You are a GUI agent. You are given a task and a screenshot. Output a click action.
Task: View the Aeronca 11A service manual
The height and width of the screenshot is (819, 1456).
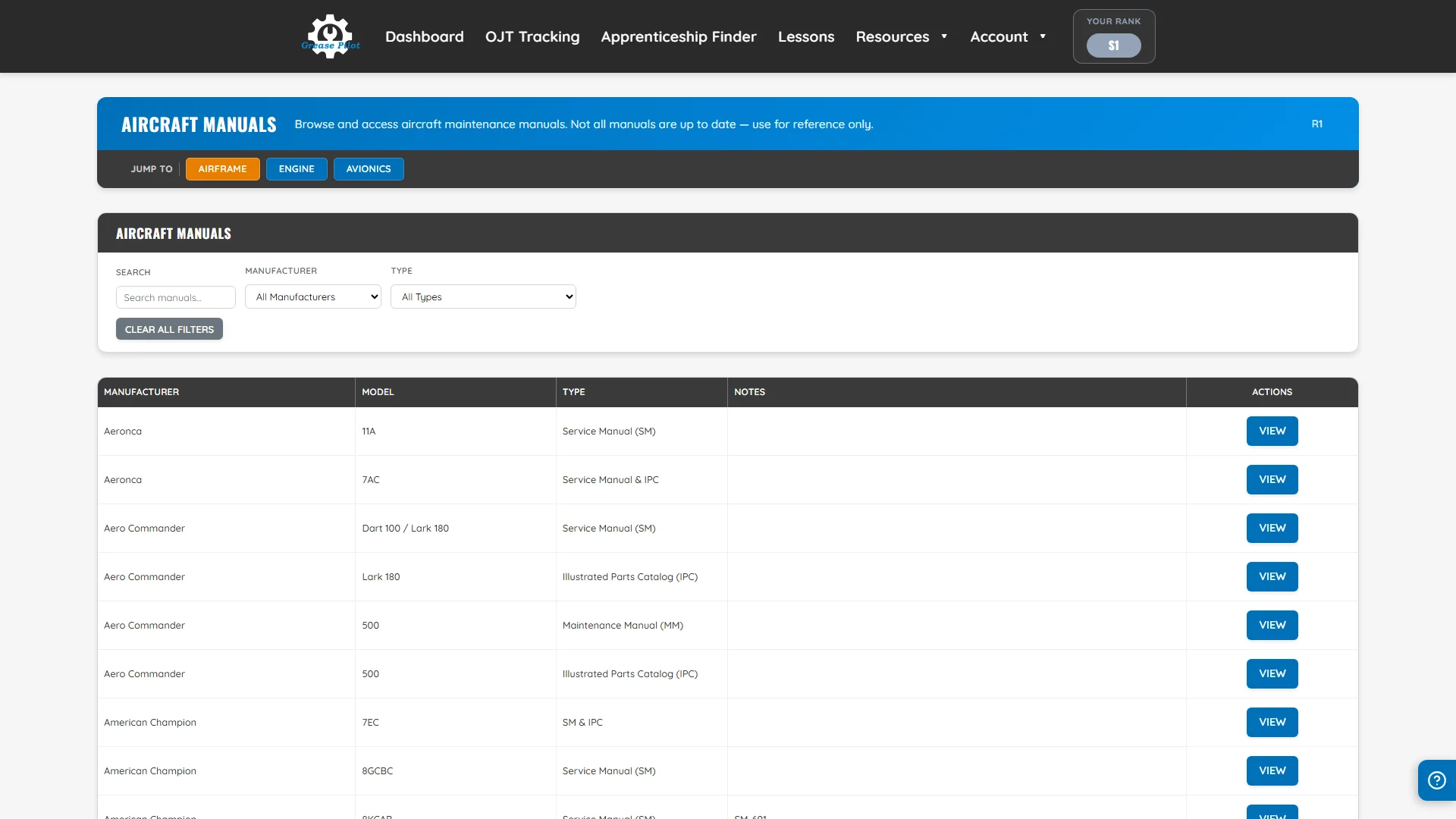[x=1272, y=431]
